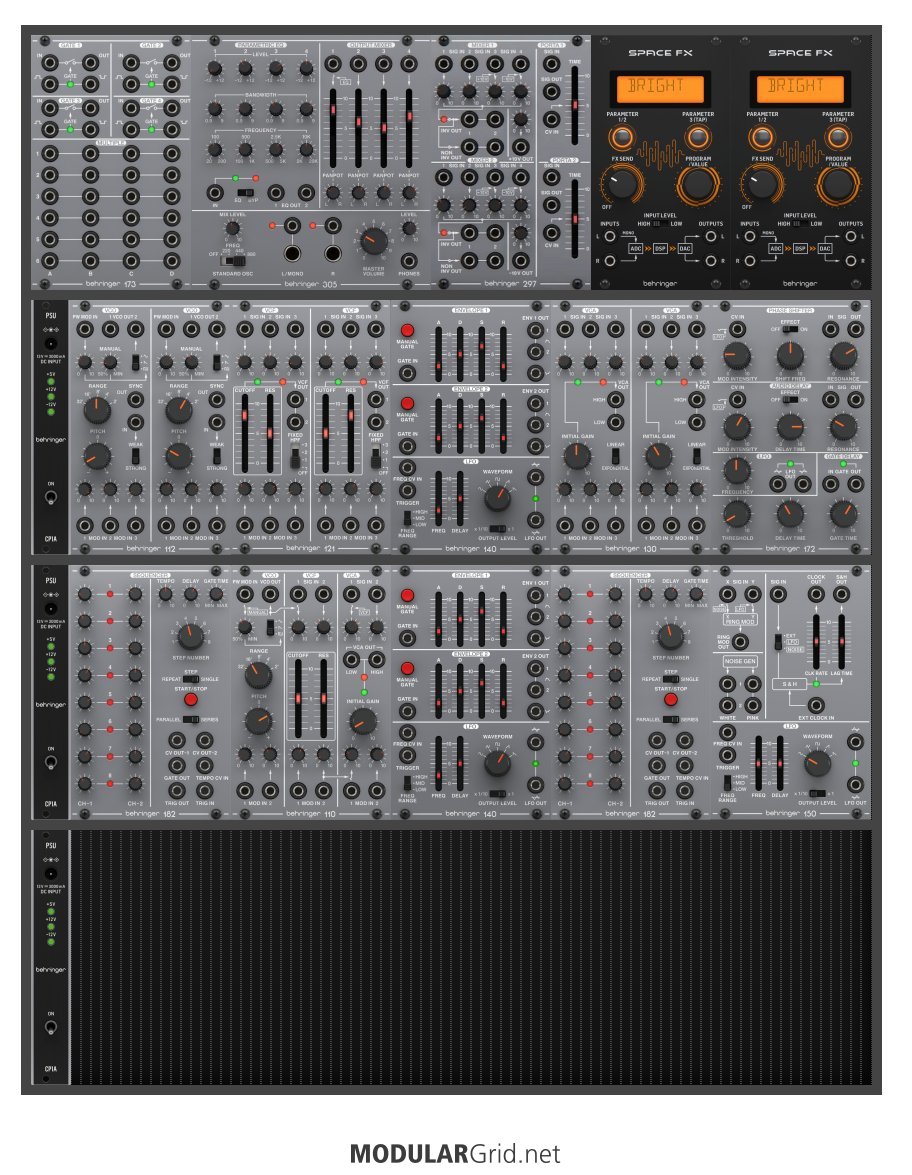Toggle Linear/Exponential switch on first VCA
The width and height of the screenshot is (912, 1175).
[x=615, y=456]
